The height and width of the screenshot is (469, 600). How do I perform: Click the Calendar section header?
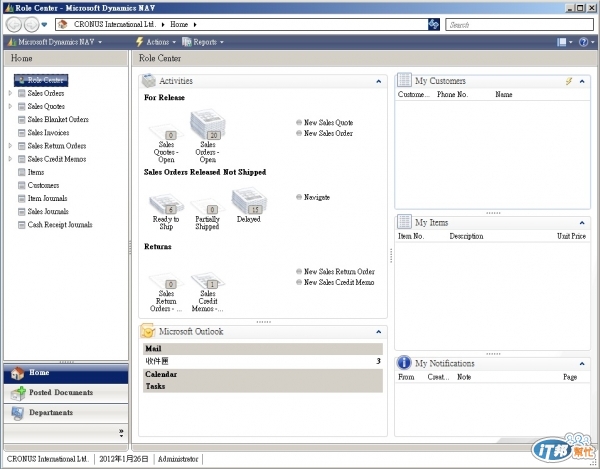click(263, 375)
